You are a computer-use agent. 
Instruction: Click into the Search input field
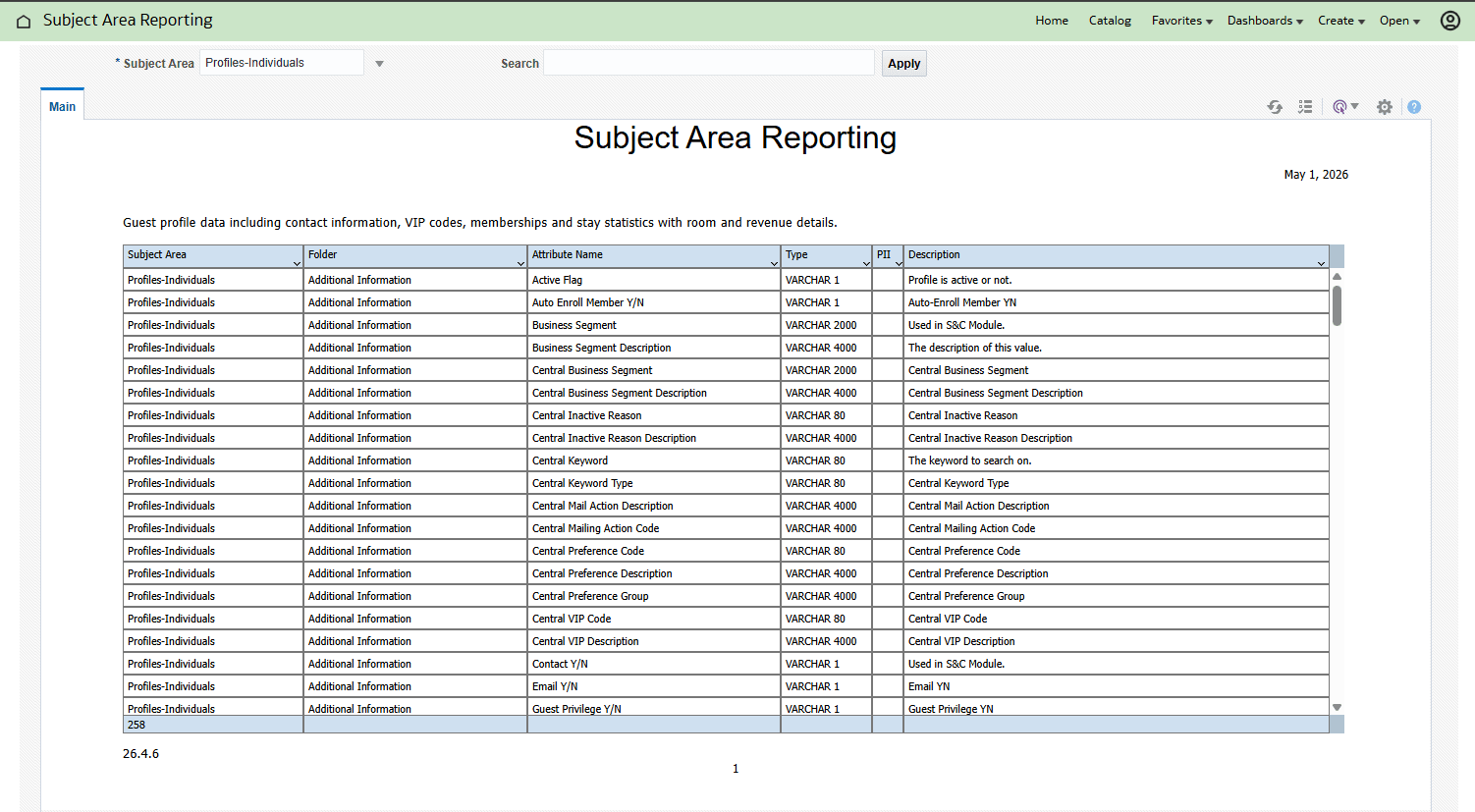point(709,63)
